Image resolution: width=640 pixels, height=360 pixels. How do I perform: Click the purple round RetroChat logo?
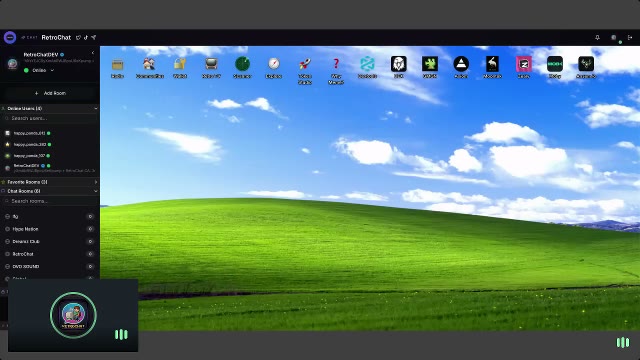click(10, 38)
